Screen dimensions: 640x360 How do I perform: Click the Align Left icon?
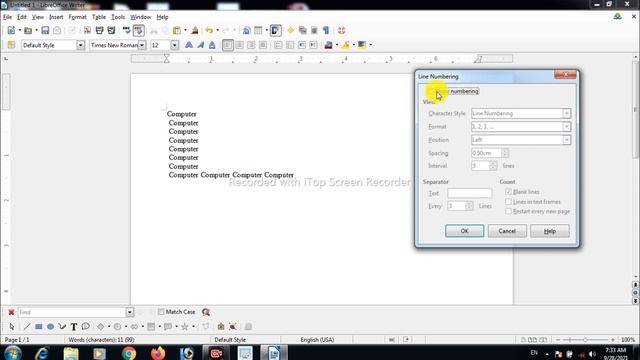point(228,45)
